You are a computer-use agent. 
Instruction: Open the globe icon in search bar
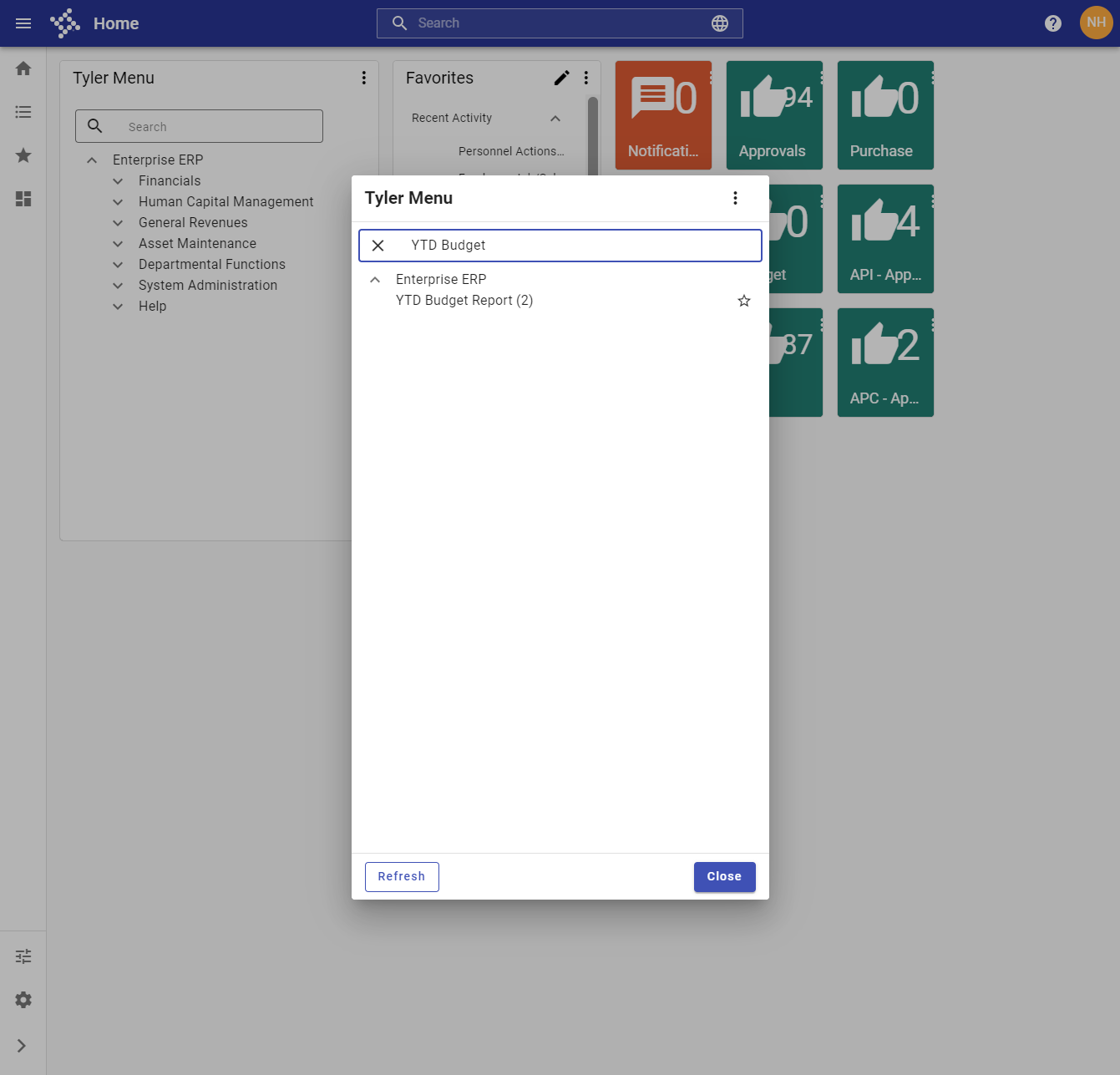tap(720, 23)
